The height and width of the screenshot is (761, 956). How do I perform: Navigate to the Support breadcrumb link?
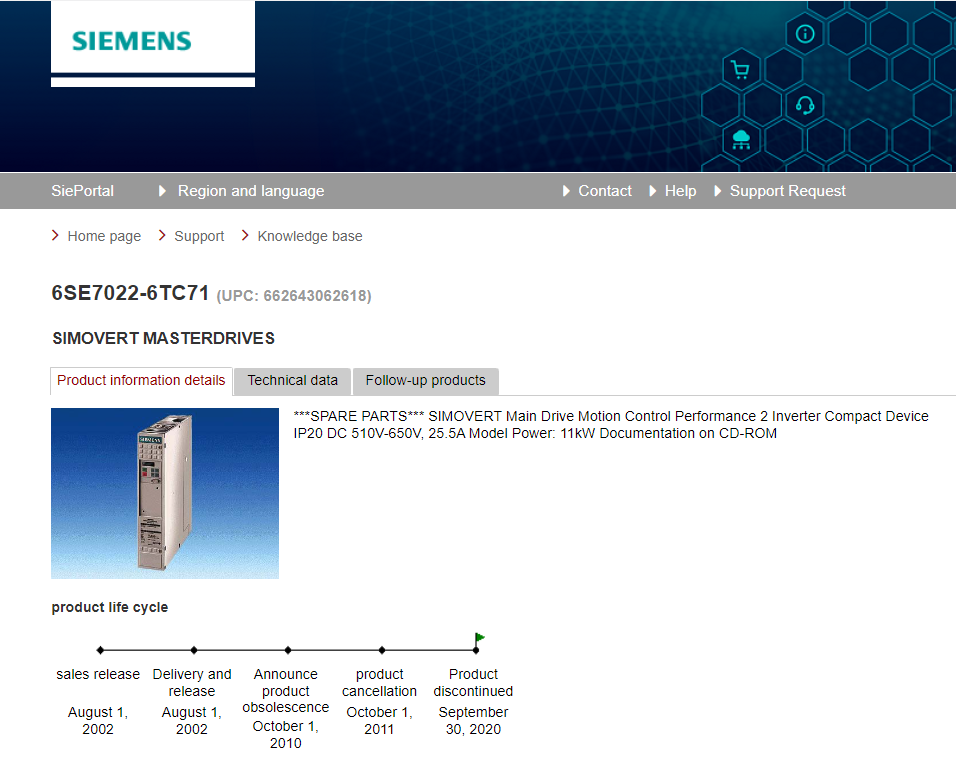199,236
